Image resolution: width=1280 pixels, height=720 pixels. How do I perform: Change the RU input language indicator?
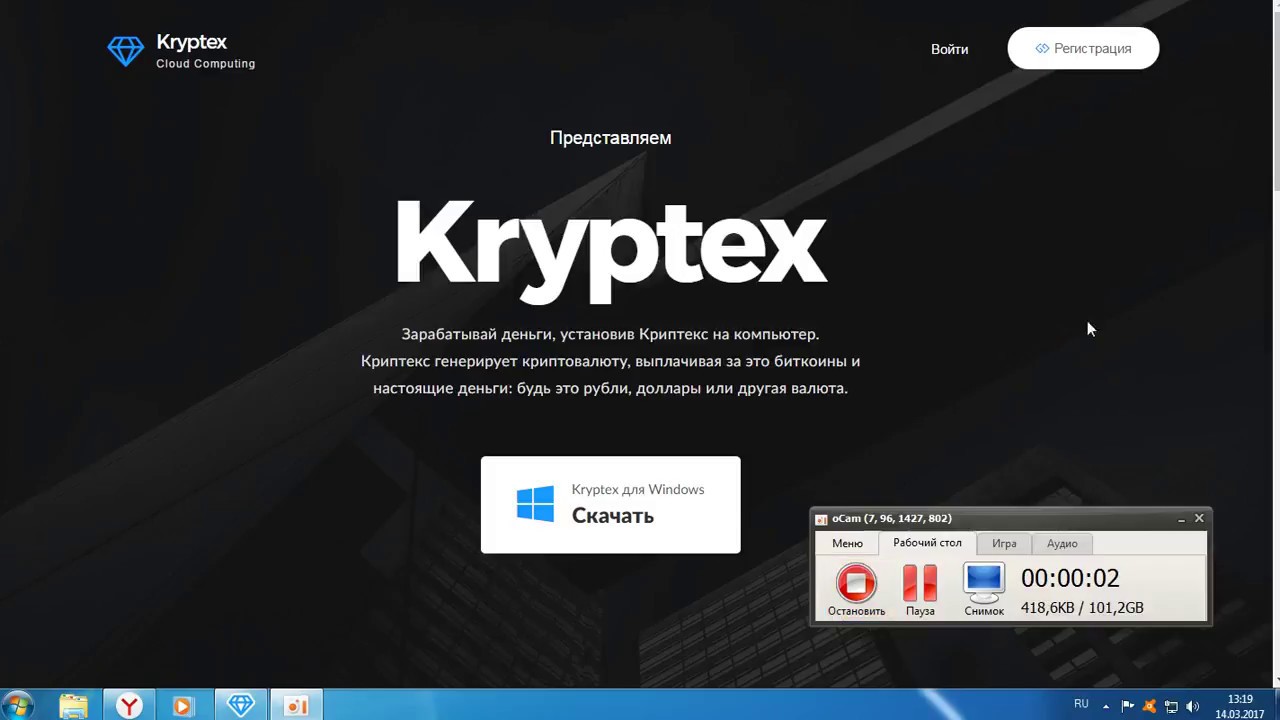tap(1081, 704)
